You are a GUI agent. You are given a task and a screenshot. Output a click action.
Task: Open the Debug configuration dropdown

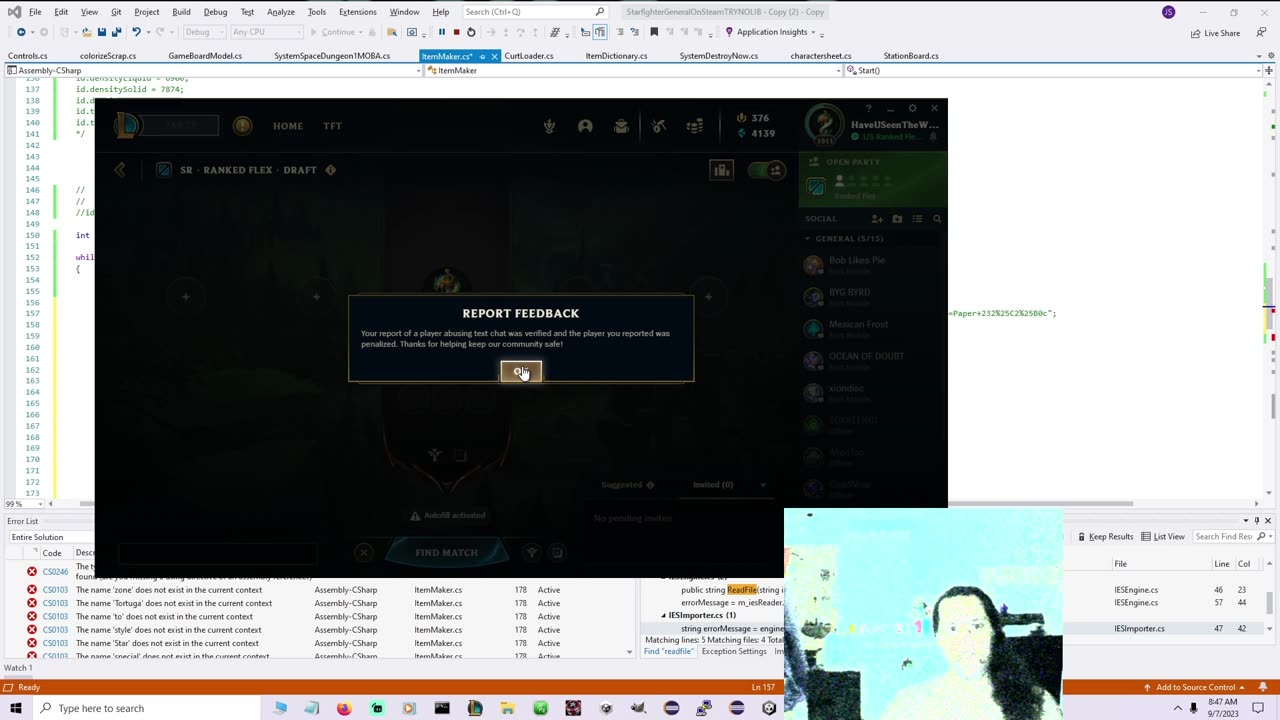203,32
